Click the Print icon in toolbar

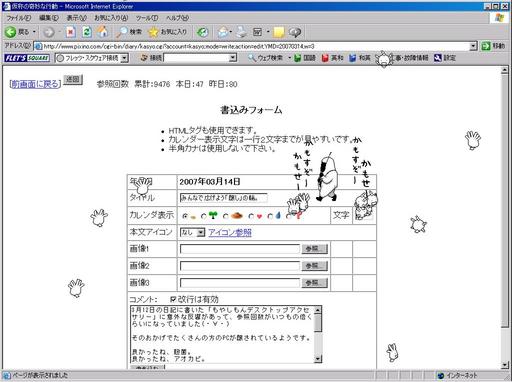coord(241,32)
